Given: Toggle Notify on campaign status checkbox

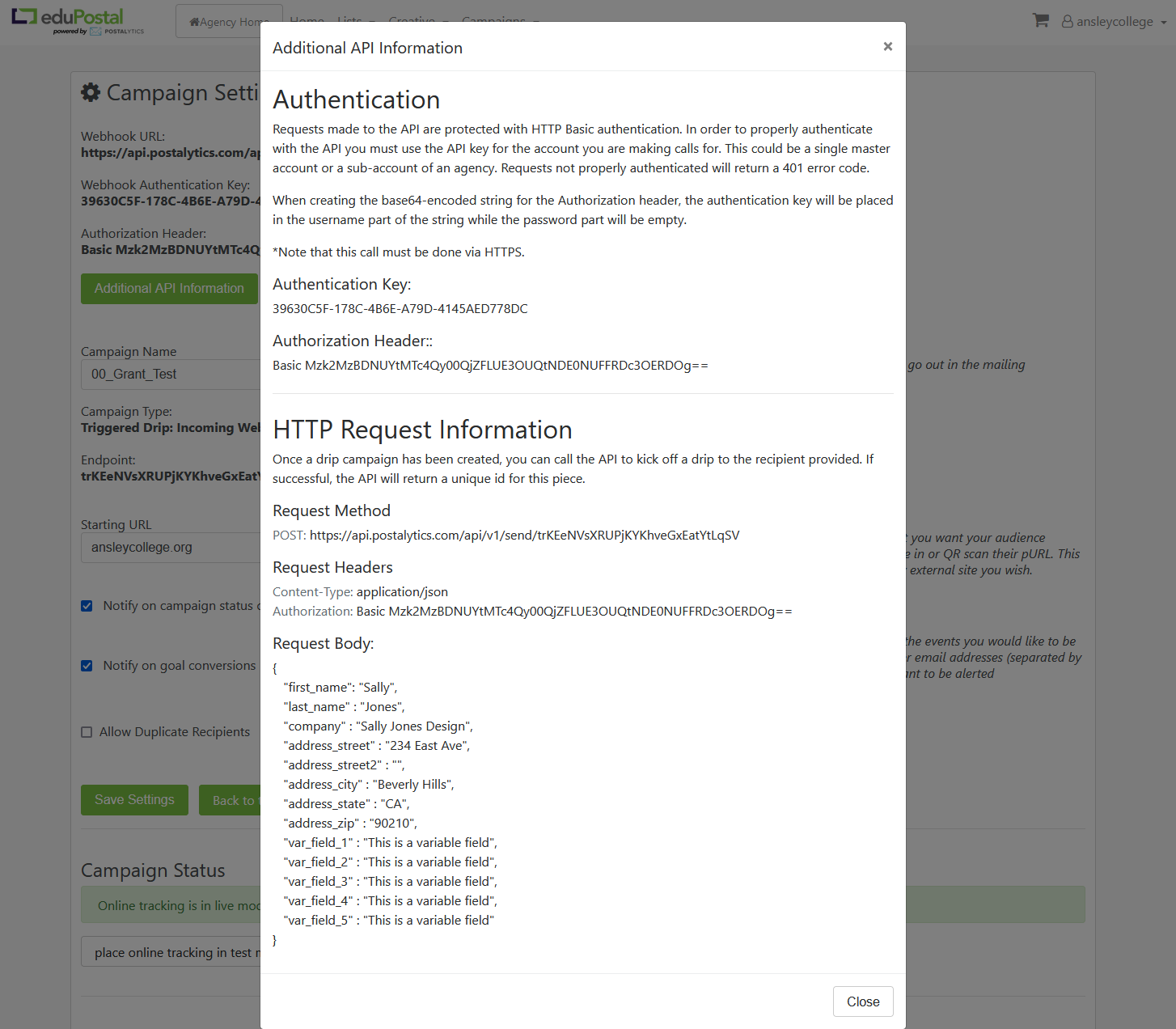Looking at the screenshot, I should [87, 606].
